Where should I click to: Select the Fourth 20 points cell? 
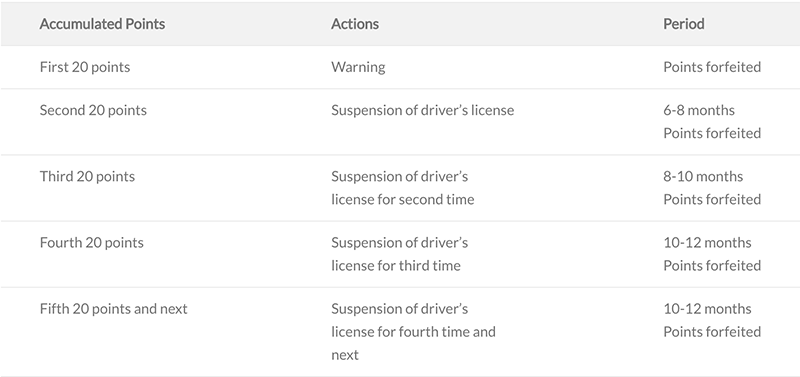pos(91,243)
